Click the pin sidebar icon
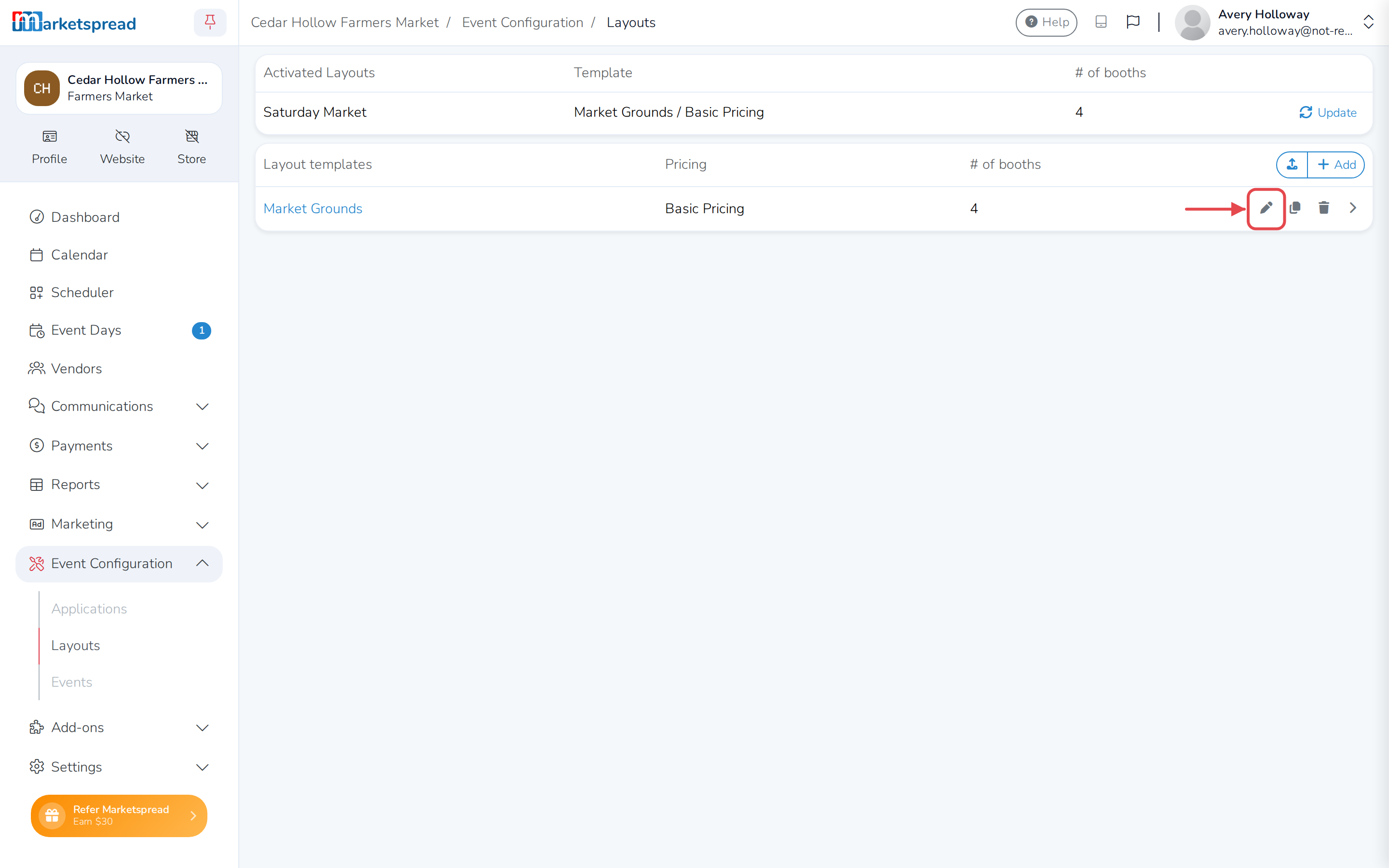This screenshot has height=868, width=1389. pos(210,22)
